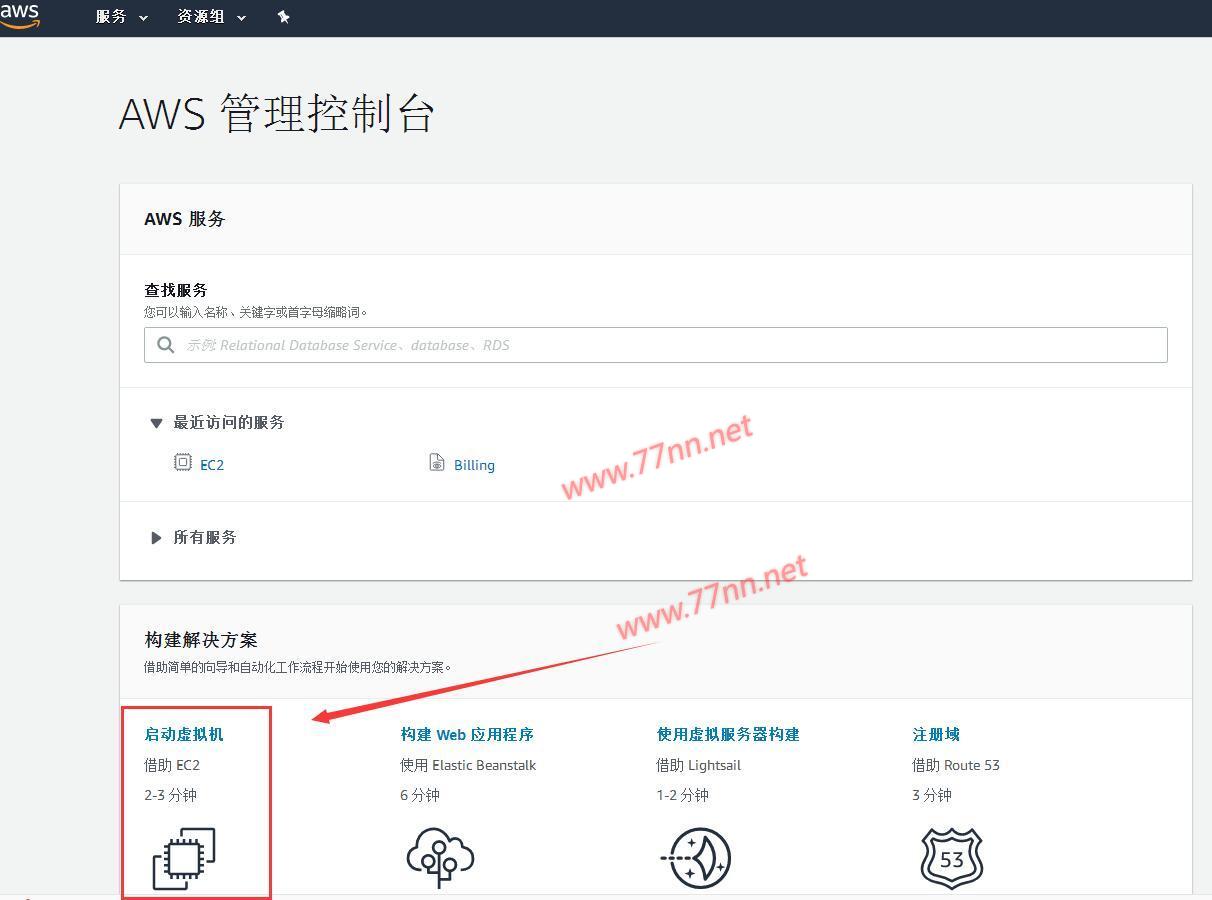This screenshot has height=900, width=1212.
Task: Open the 注册域 link
Action: tap(936, 734)
